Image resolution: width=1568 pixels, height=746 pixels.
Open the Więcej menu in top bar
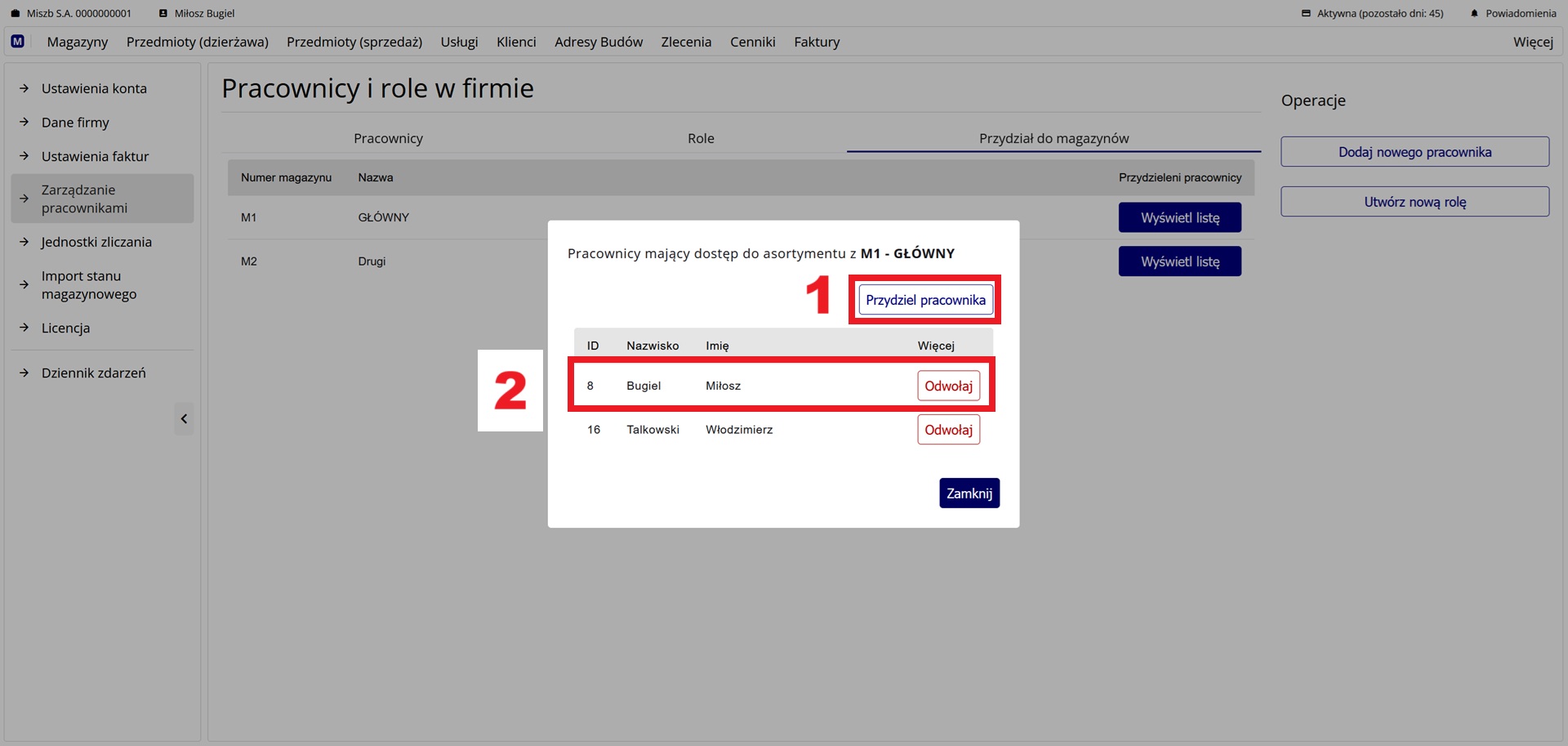click(1532, 42)
